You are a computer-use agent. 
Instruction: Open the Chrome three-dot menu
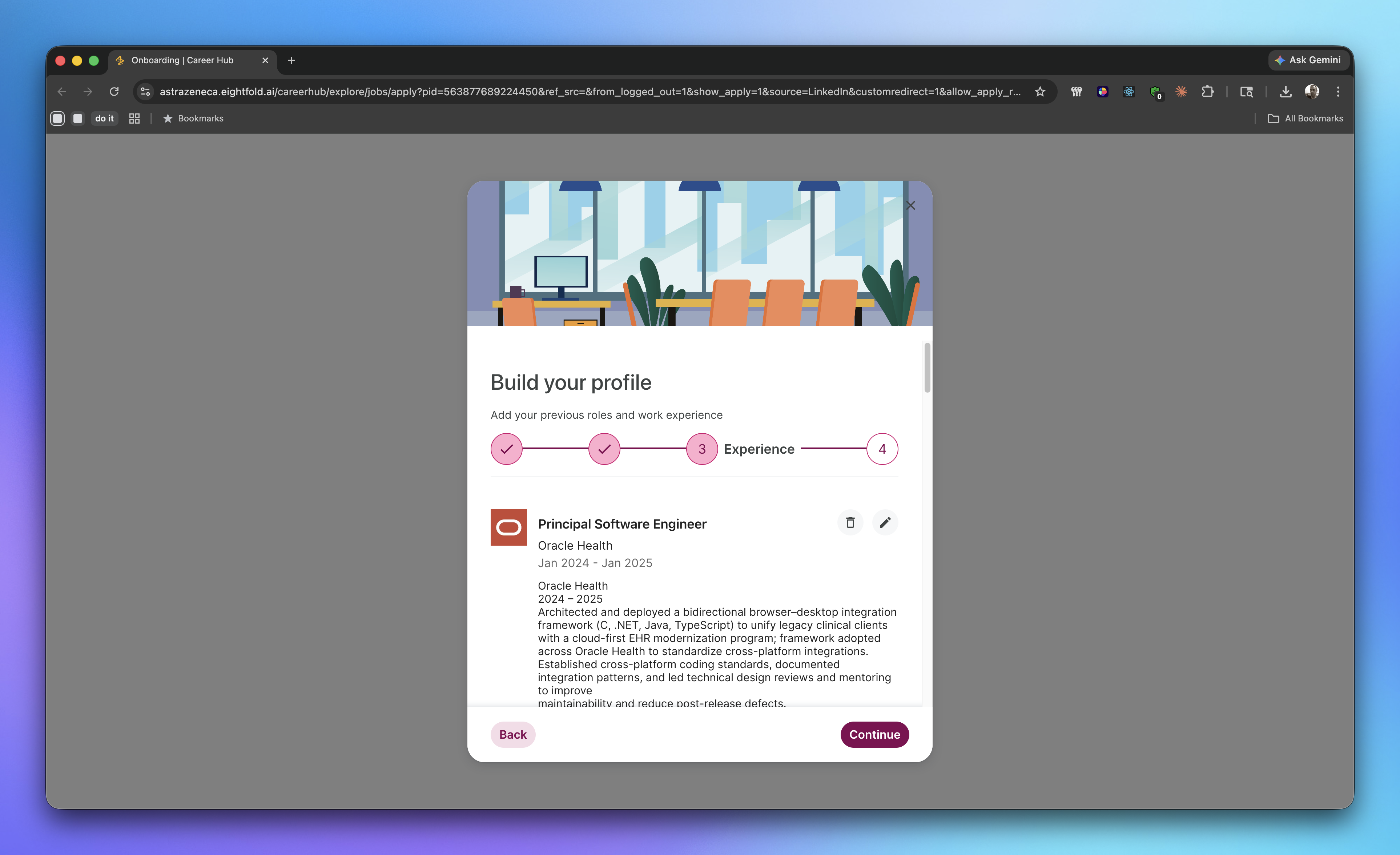tap(1337, 92)
